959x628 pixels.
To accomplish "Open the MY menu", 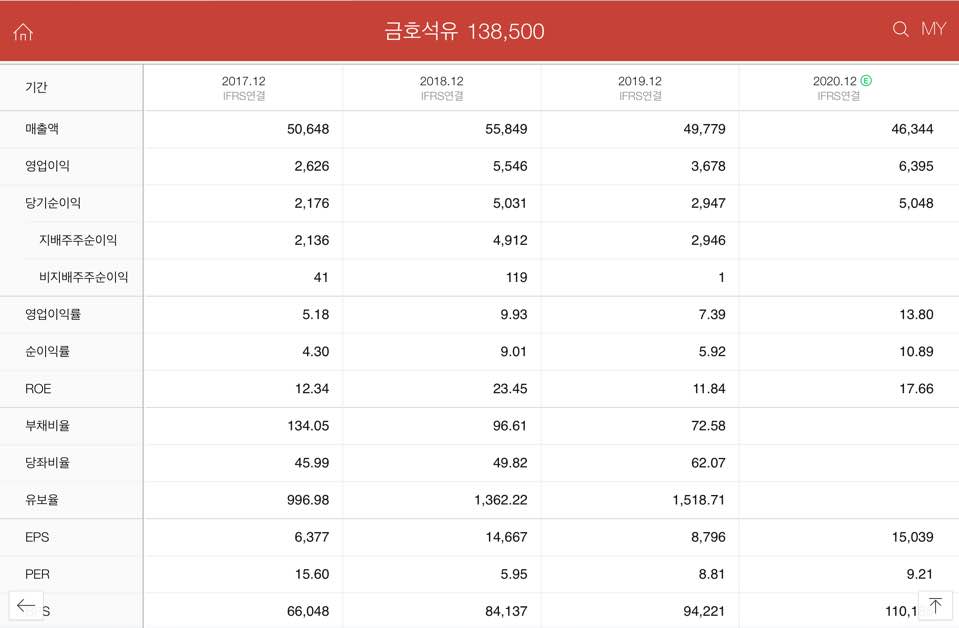I will click(933, 29).
